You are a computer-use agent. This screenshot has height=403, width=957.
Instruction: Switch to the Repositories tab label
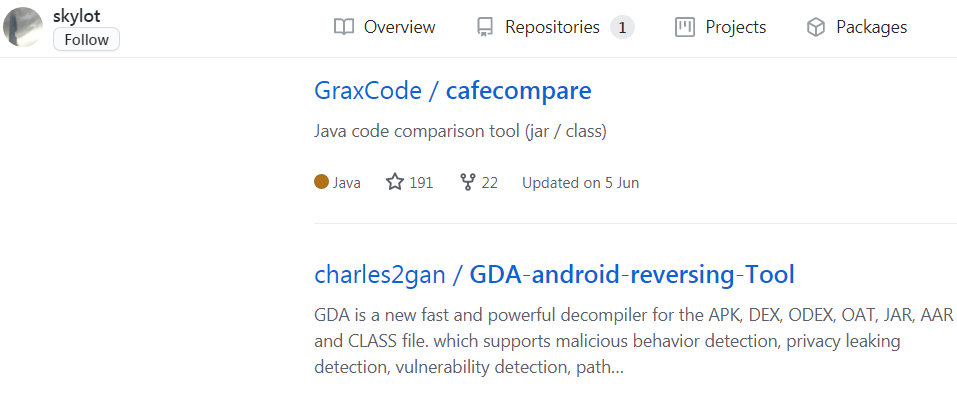pos(552,27)
